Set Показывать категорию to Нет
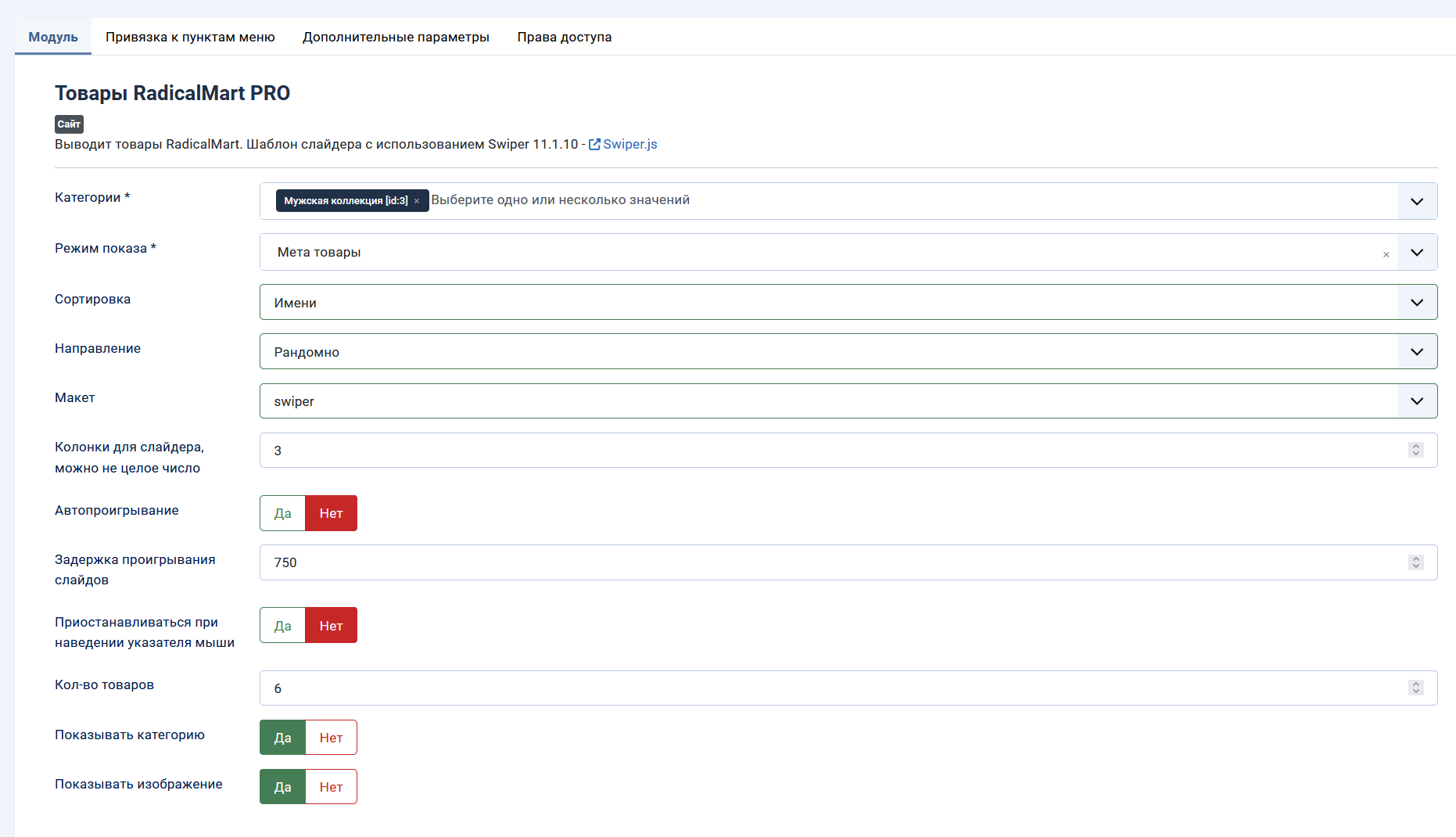 coord(331,737)
